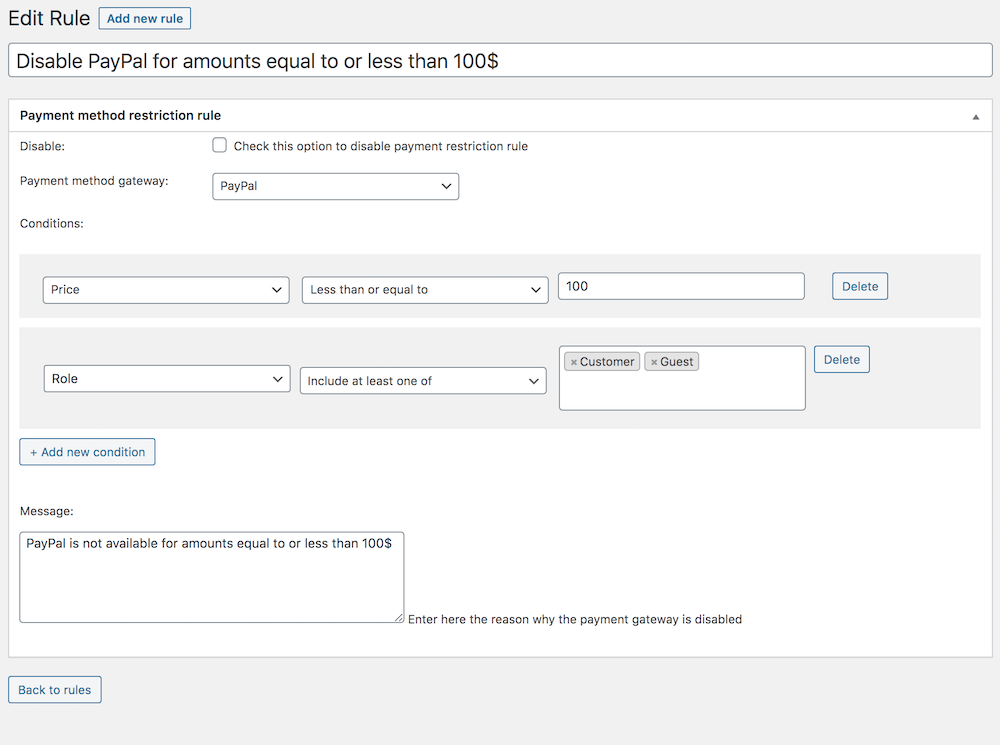Delete the Price condition row

(x=859, y=286)
